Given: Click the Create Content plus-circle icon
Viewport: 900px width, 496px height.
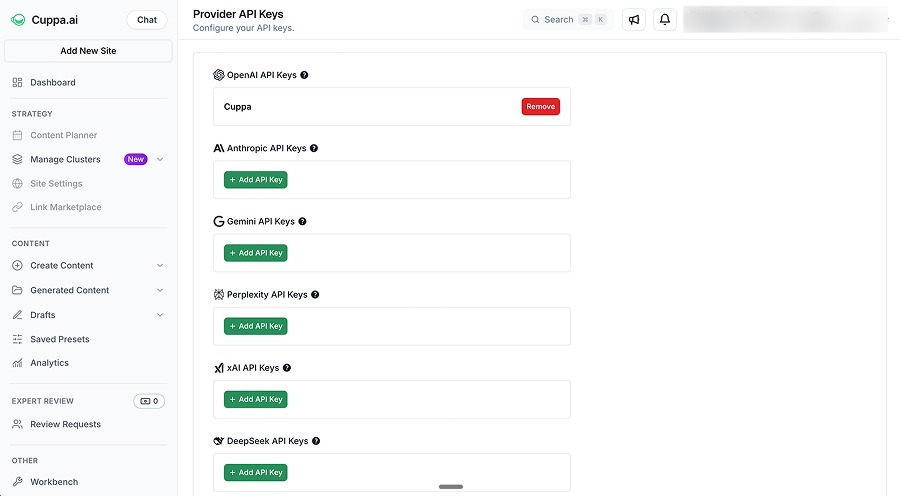Looking at the screenshot, I should click(17, 266).
